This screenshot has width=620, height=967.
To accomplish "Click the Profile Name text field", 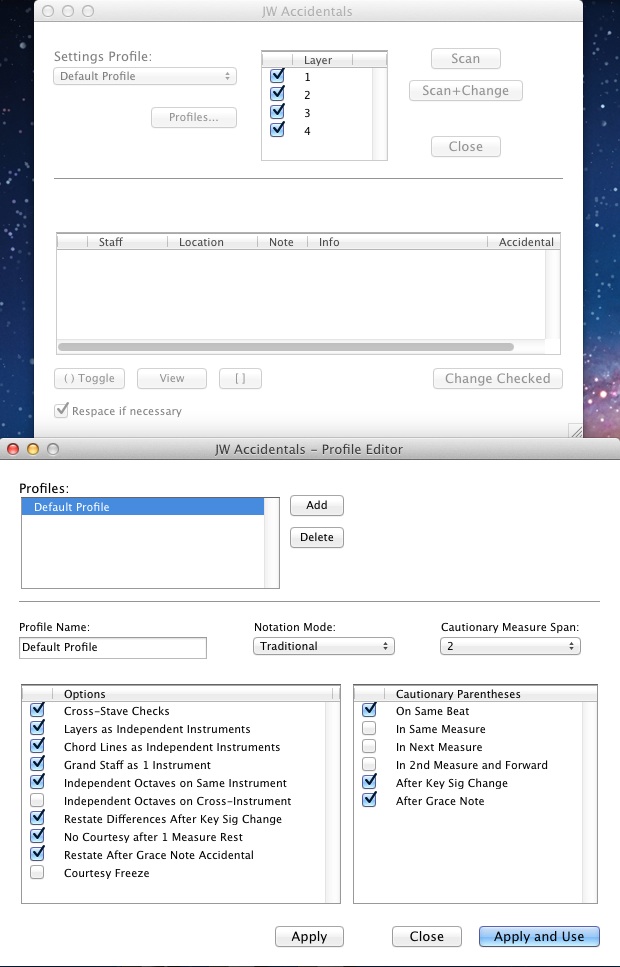I will (x=113, y=647).
